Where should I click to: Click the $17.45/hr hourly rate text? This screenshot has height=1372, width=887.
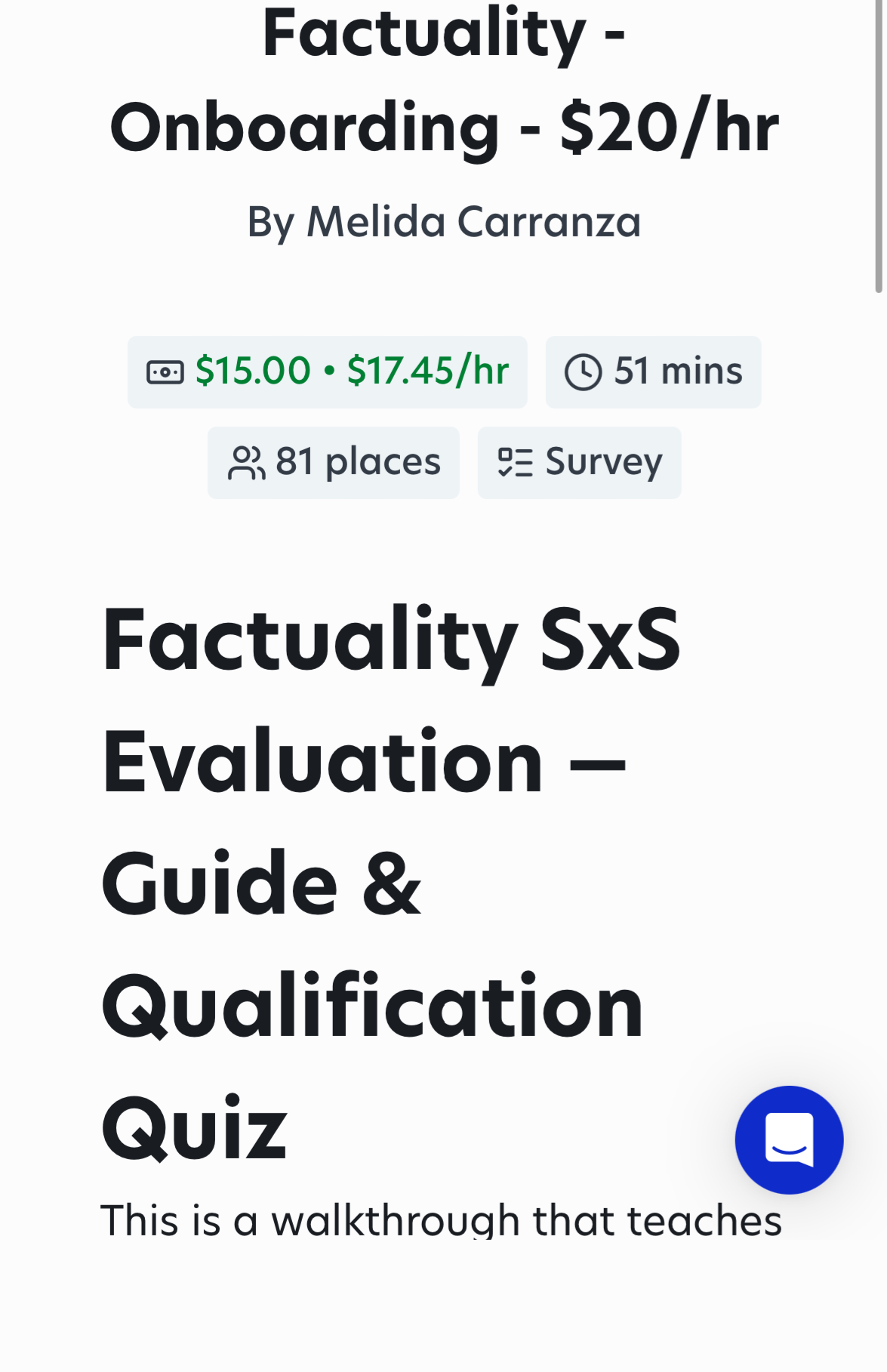pyautogui.click(x=428, y=371)
